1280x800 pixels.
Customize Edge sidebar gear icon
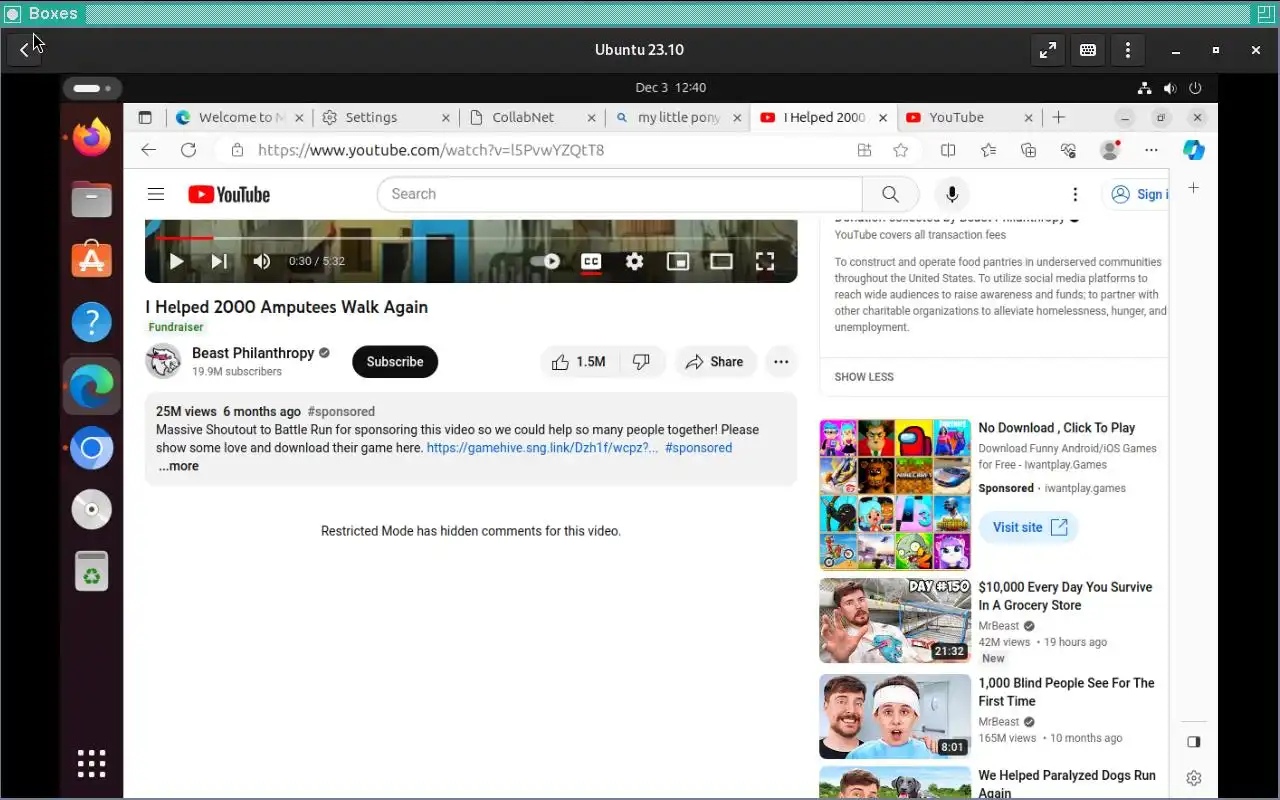point(1193,777)
